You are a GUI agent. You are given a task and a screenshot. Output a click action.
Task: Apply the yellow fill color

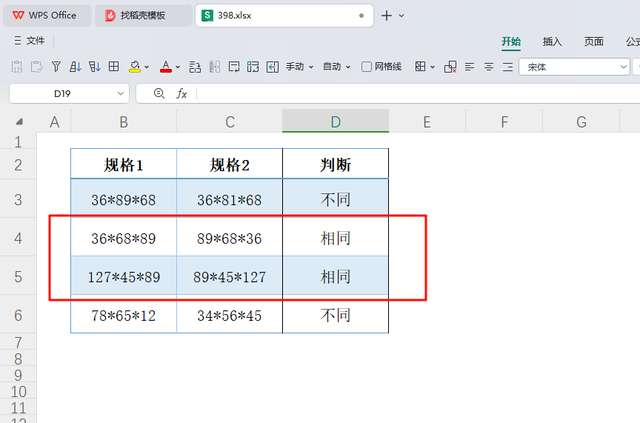(135, 67)
